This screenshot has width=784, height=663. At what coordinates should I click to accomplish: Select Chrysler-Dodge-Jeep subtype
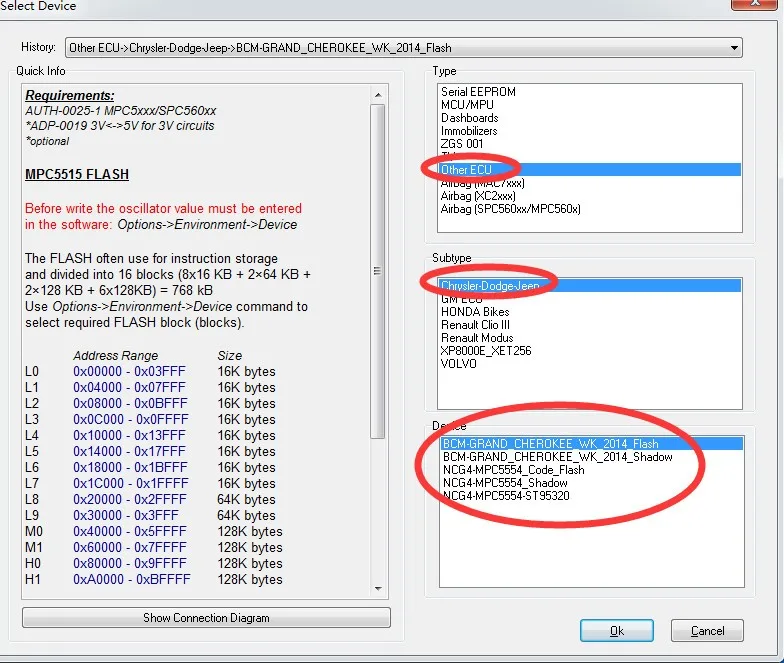[590, 286]
